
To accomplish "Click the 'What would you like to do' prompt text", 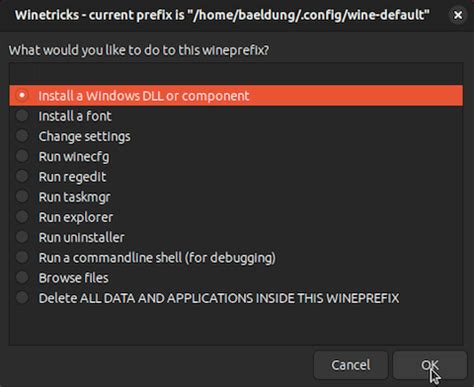I will click(139, 50).
